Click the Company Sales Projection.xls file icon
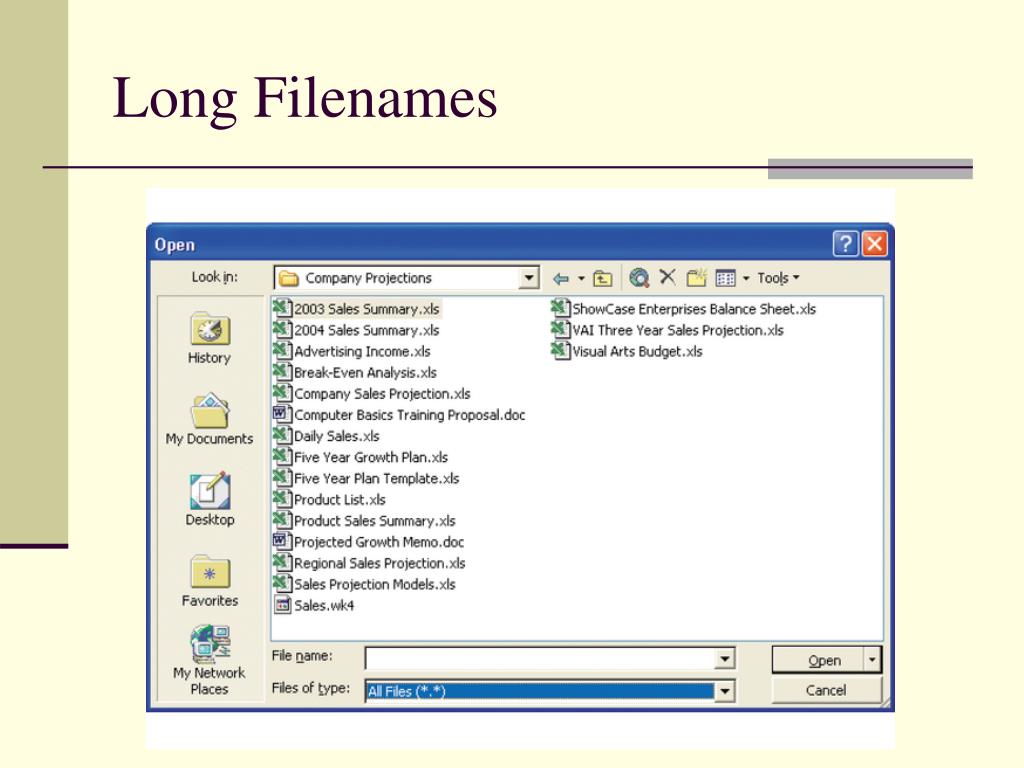Image resolution: width=1024 pixels, height=768 pixels. tap(281, 392)
